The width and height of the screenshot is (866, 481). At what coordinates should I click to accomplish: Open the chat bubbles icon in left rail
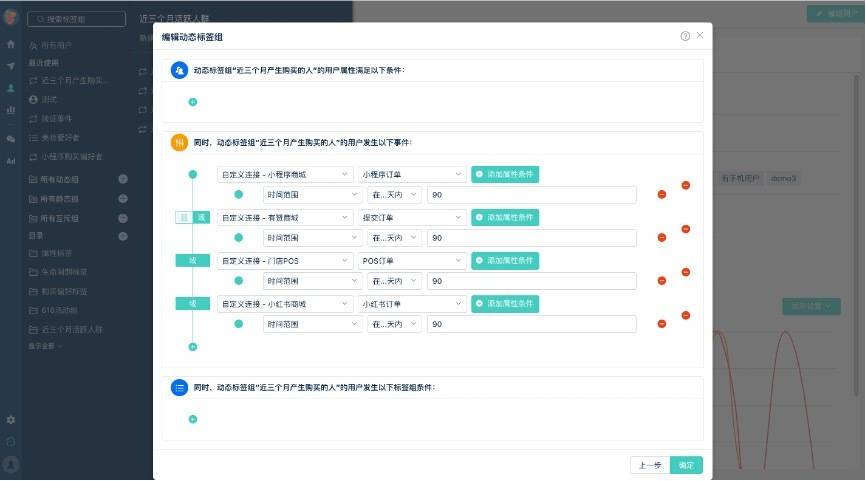(10, 139)
